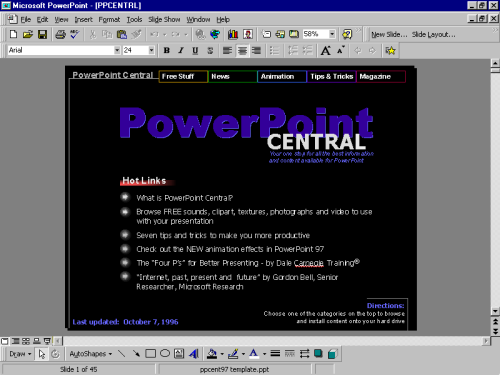Click the Next Slide double-arrow button
This screenshot has width=500, height=375.
(x=495, y=331)
